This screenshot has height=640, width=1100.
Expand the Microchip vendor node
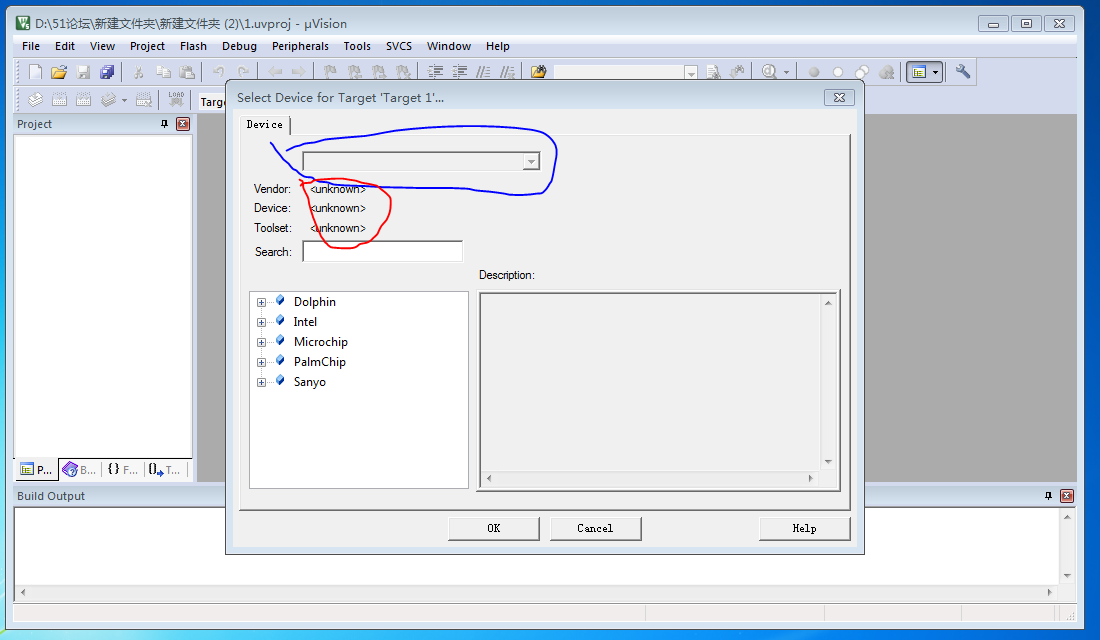(x=261, y=342)
